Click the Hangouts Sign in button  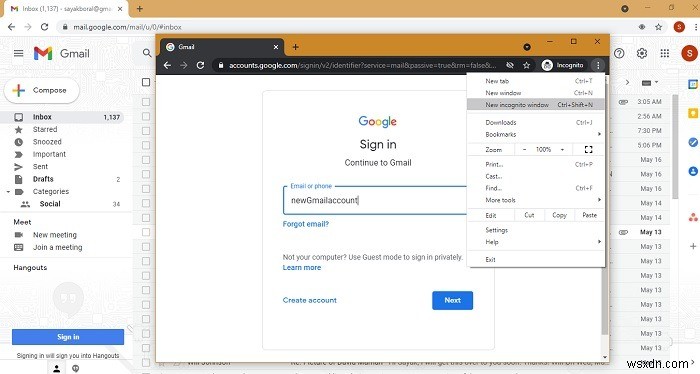[x=68, y=337]
